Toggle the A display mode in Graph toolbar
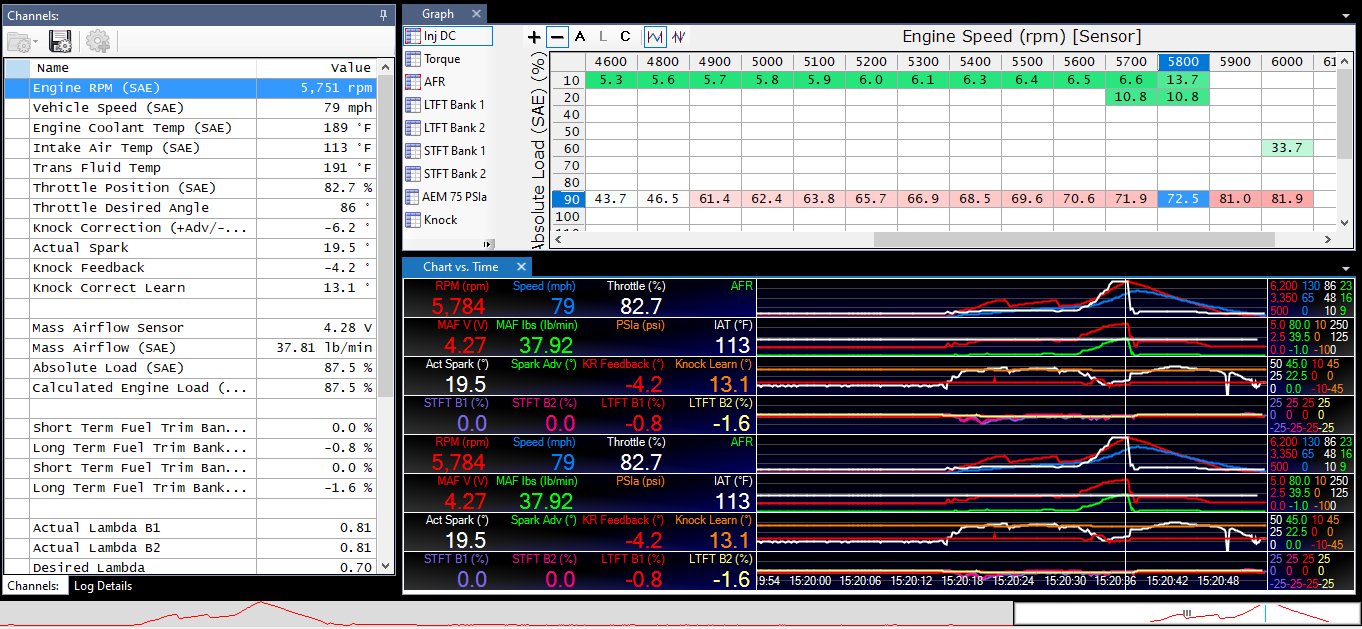Screen dimensions: 1362x629 point(580,37)
